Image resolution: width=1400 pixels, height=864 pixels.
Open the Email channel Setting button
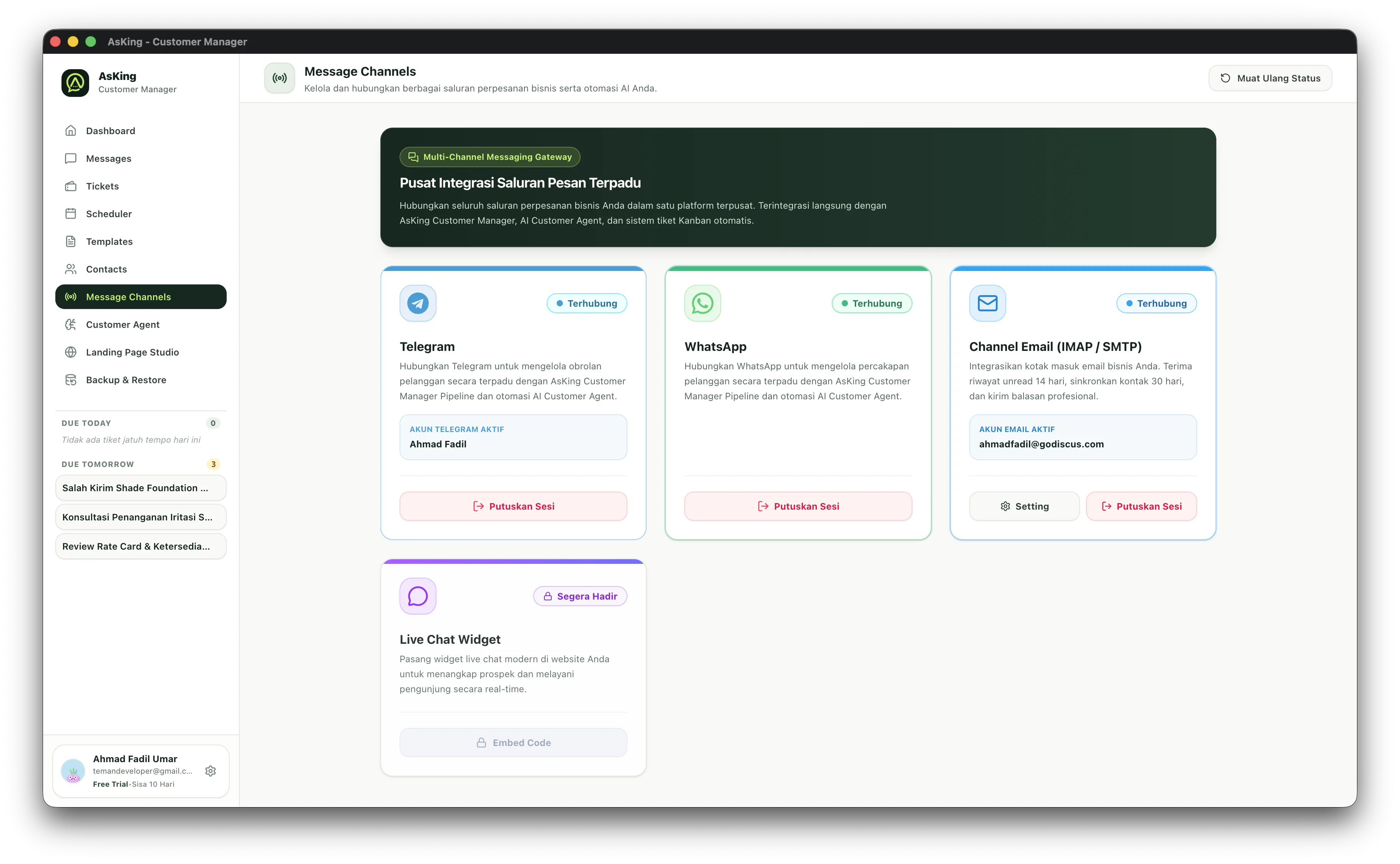pyautogui.click(x=1023, y=506)
